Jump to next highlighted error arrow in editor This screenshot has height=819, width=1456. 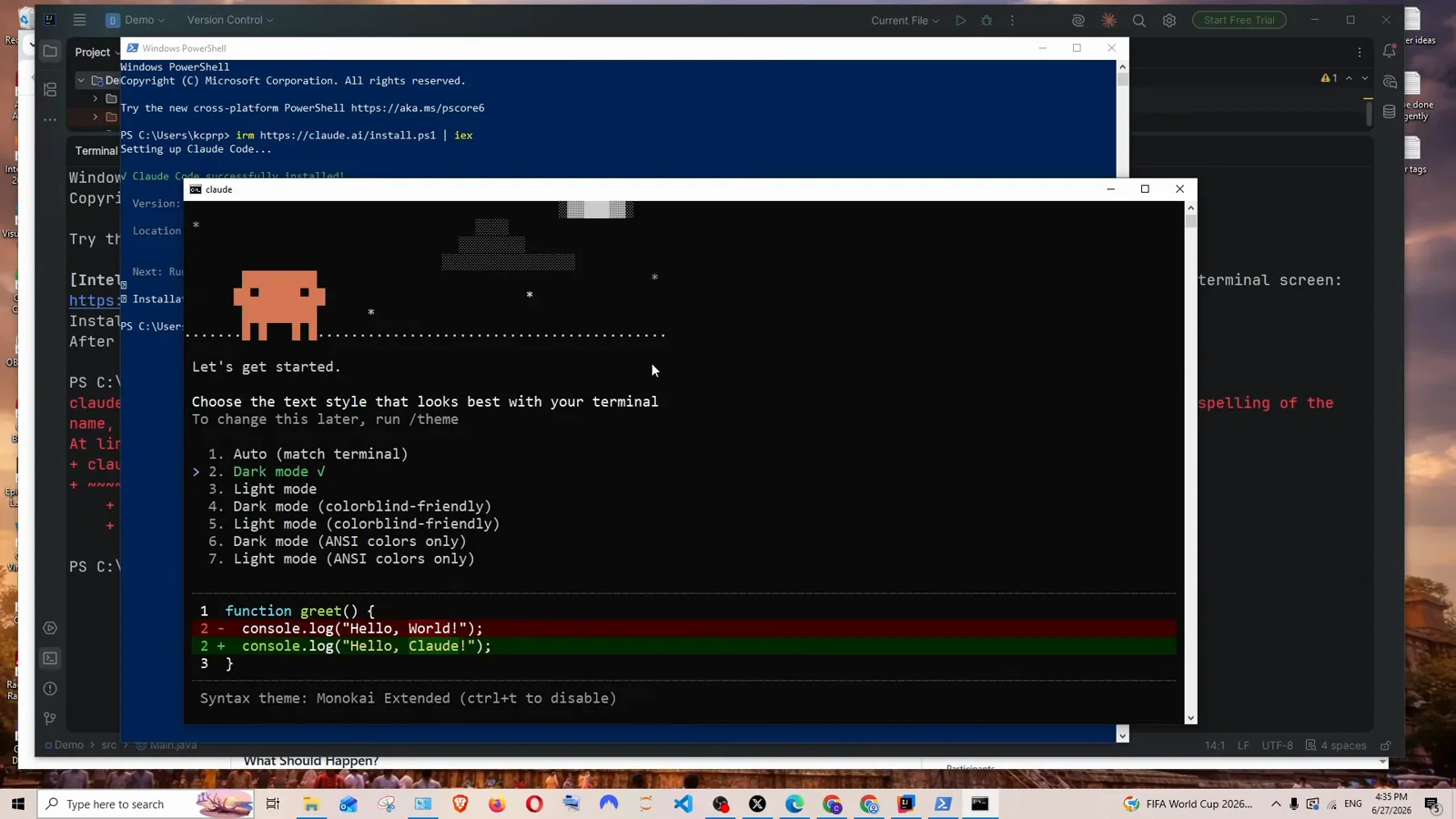(1365, 78)
